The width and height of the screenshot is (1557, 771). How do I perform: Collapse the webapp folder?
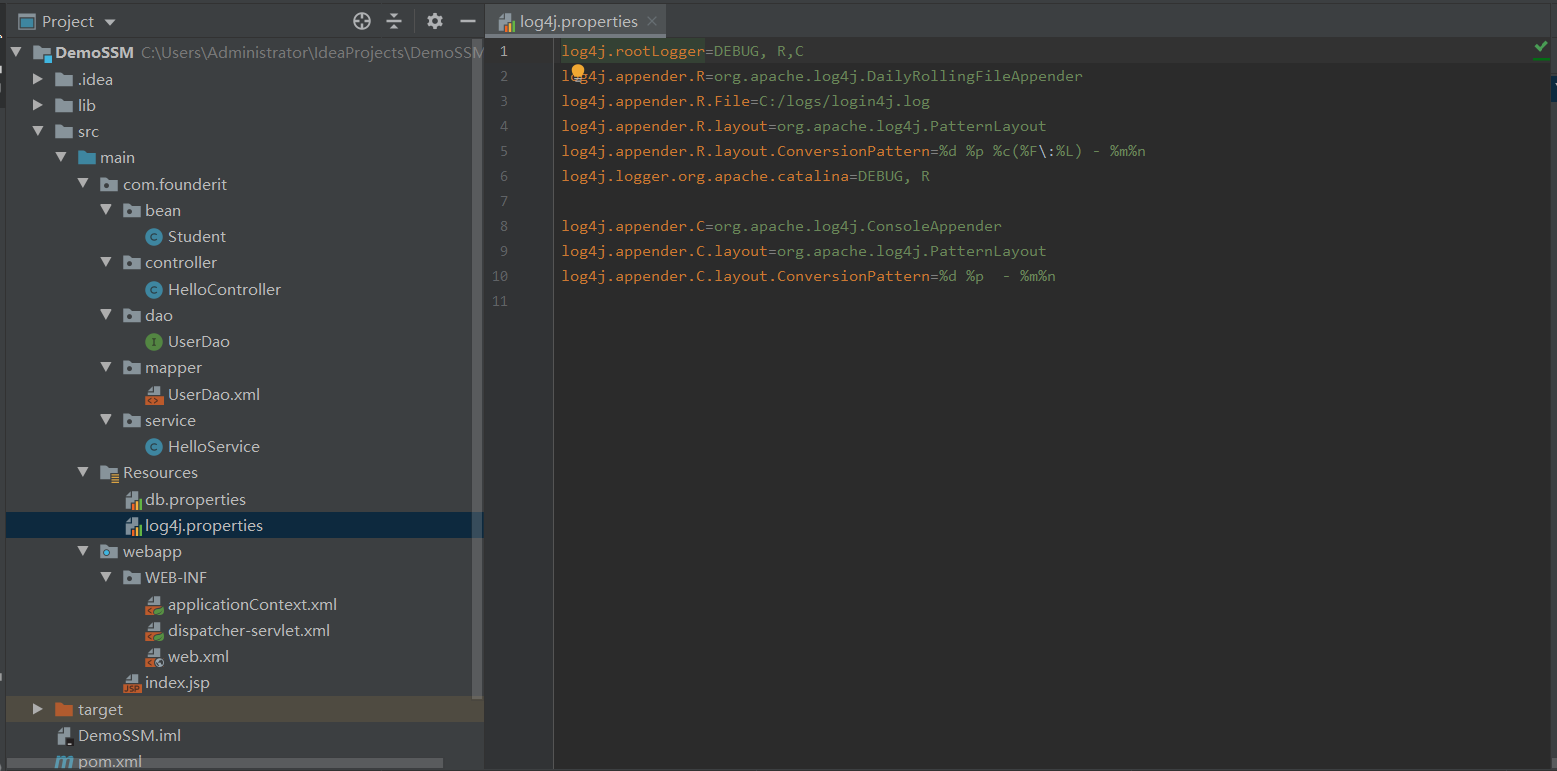84,551
